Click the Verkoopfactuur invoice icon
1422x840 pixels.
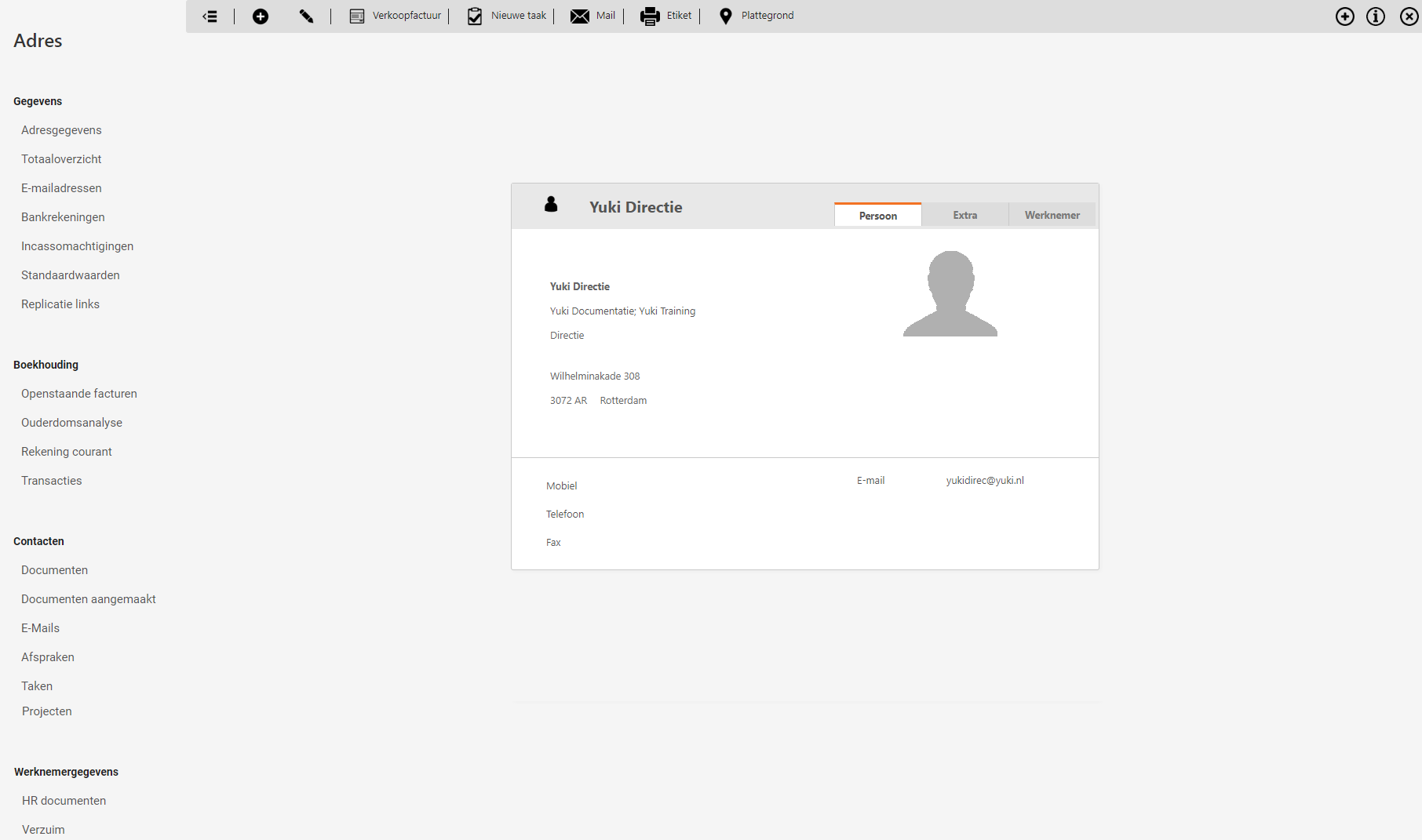coord(357,16)
